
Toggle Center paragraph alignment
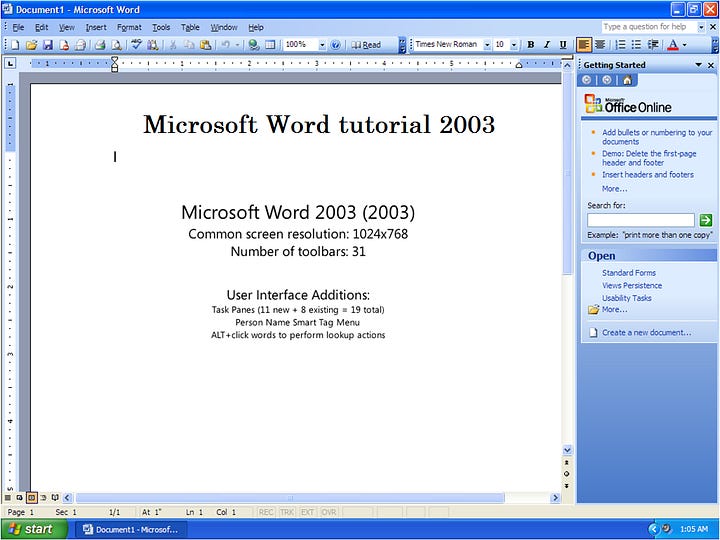click(x=600, y=45)
